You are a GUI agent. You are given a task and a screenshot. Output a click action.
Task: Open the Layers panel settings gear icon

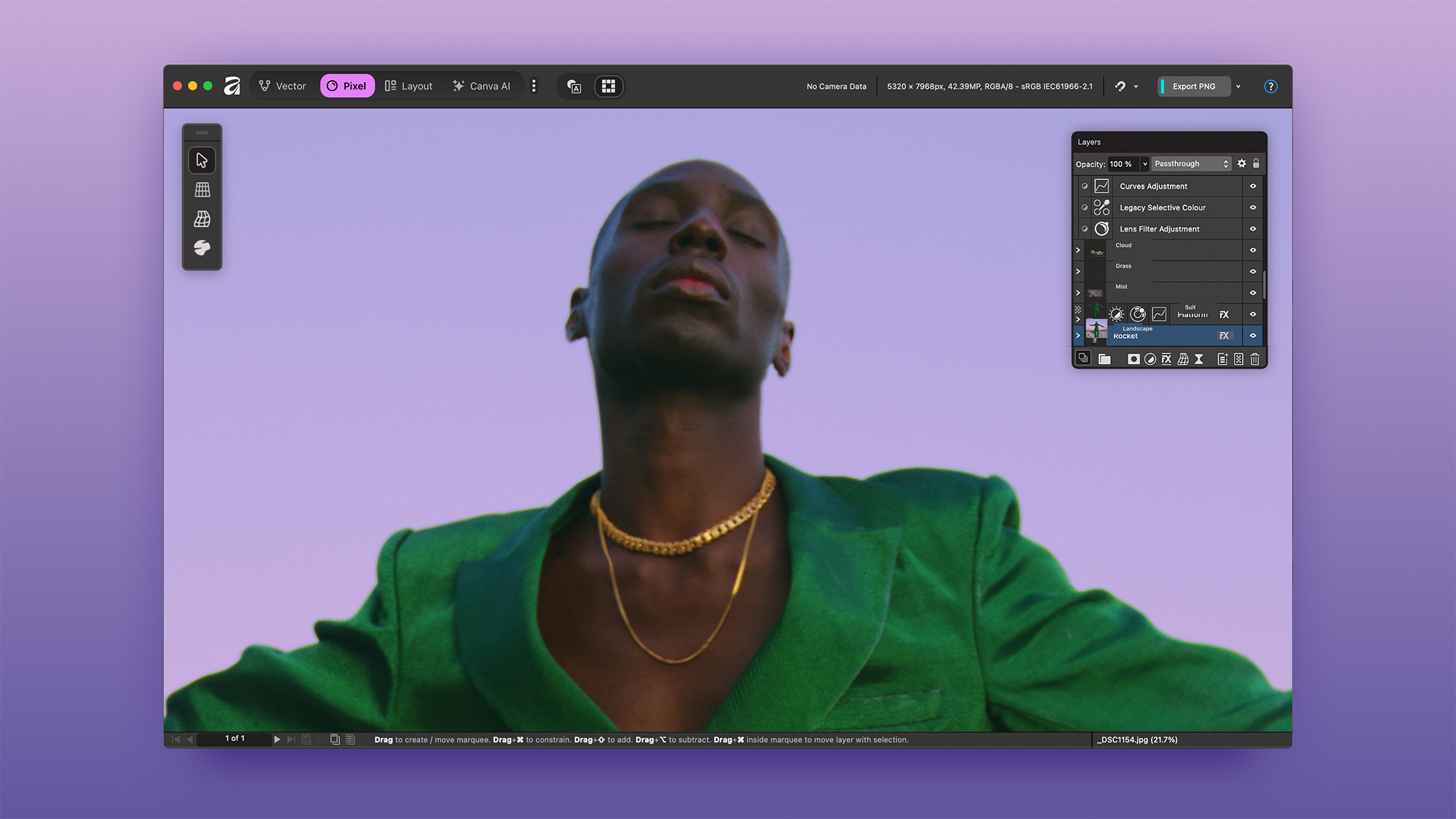coord(1241,164)
